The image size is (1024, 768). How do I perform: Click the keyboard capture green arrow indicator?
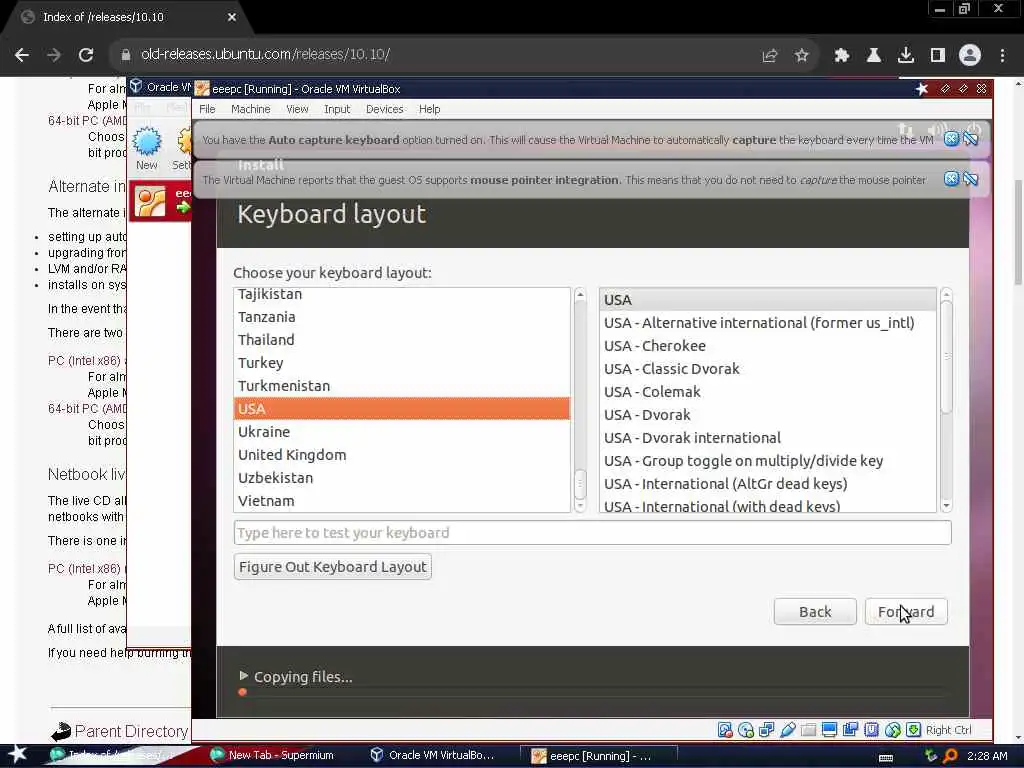pos(914,729)
